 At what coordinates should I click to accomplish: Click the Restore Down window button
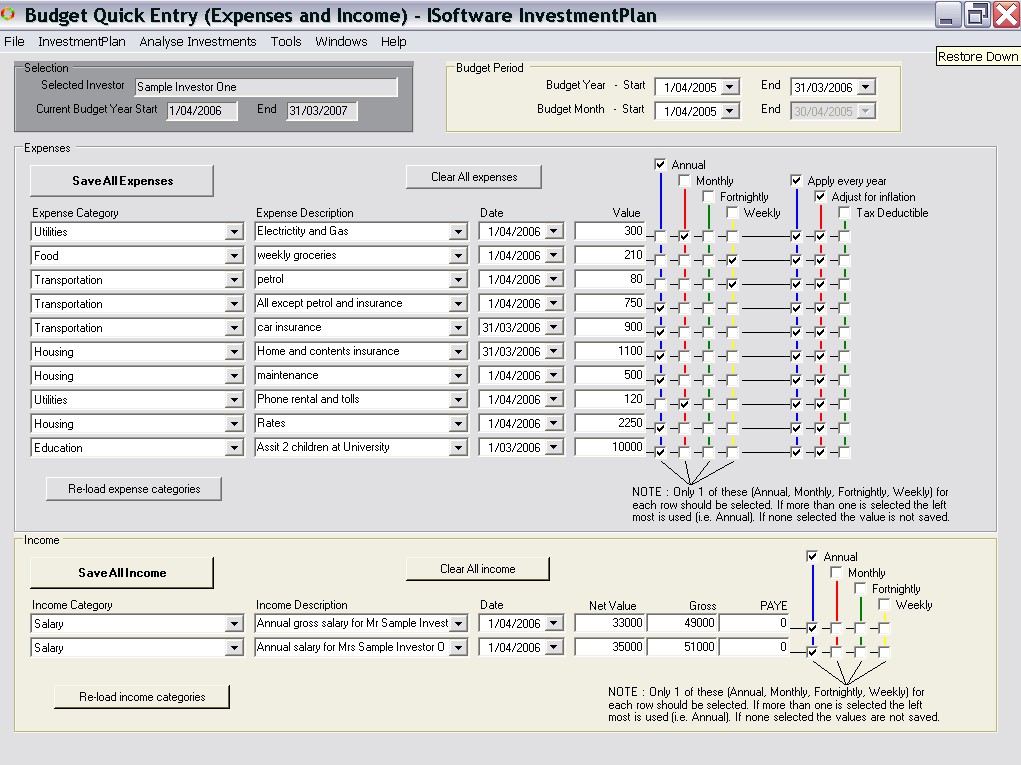click(x=976, y=14)
